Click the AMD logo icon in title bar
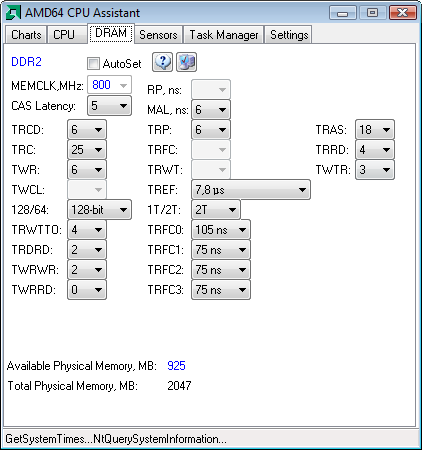 click(13, 13)
